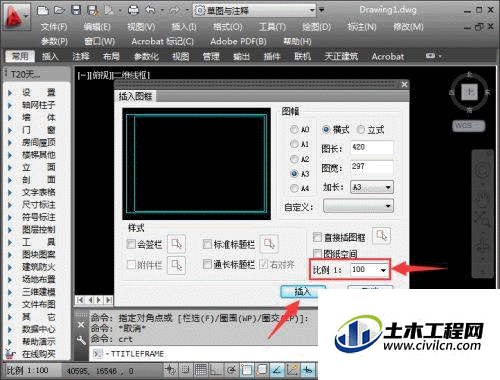Open the 加长 A3 dropdown

(372, 187)
